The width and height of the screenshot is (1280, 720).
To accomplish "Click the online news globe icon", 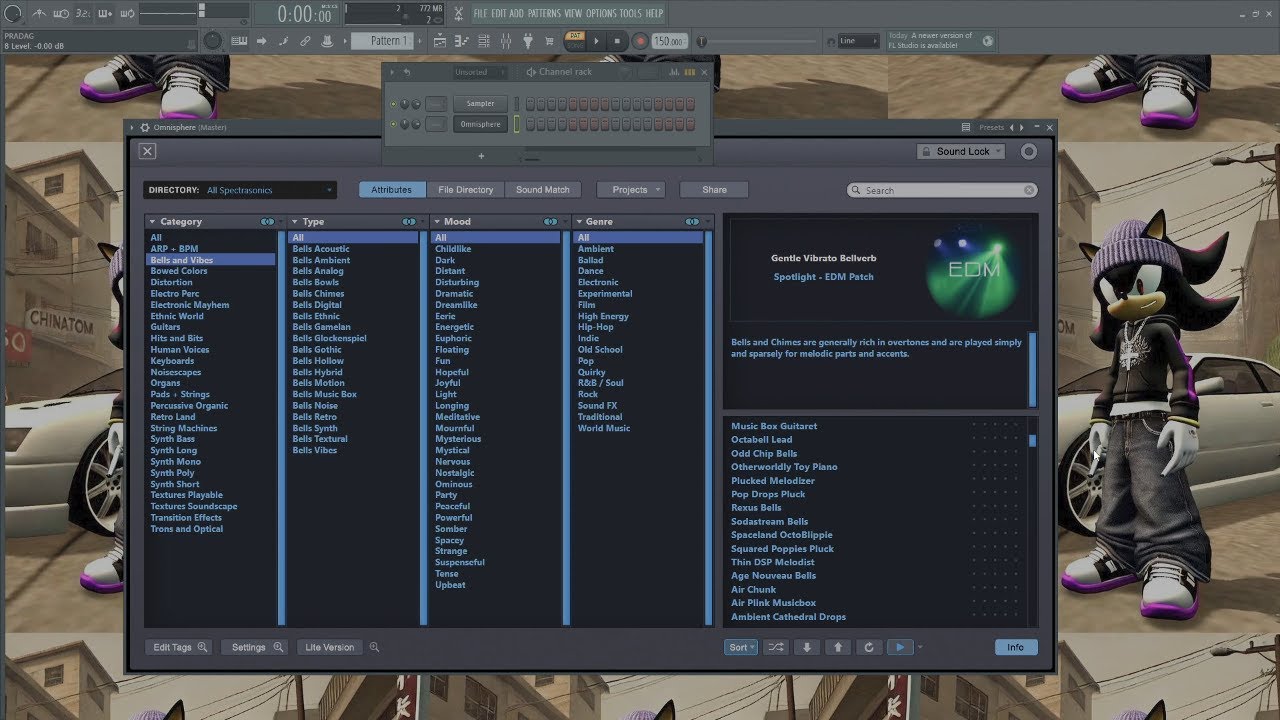I will (x=988, y=41).
